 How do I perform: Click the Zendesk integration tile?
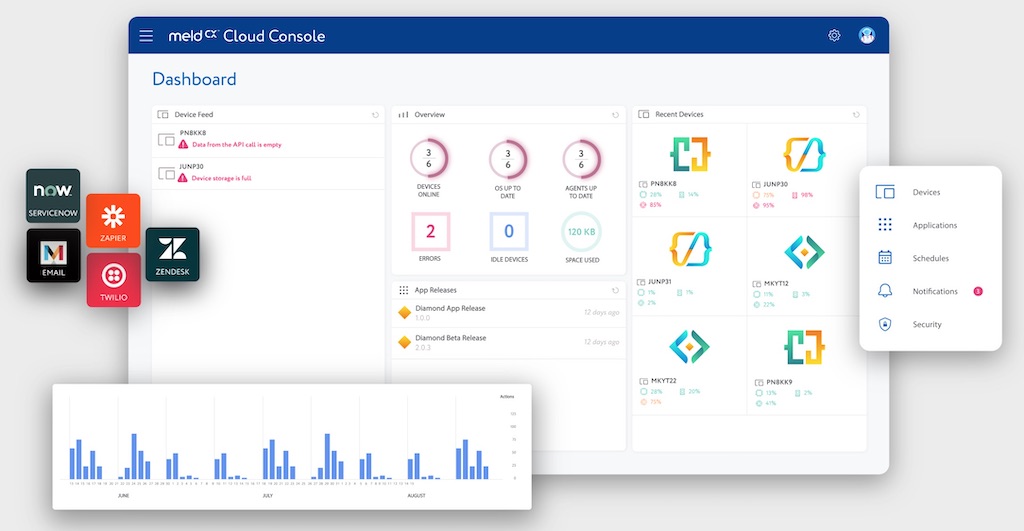pos(172,254)
